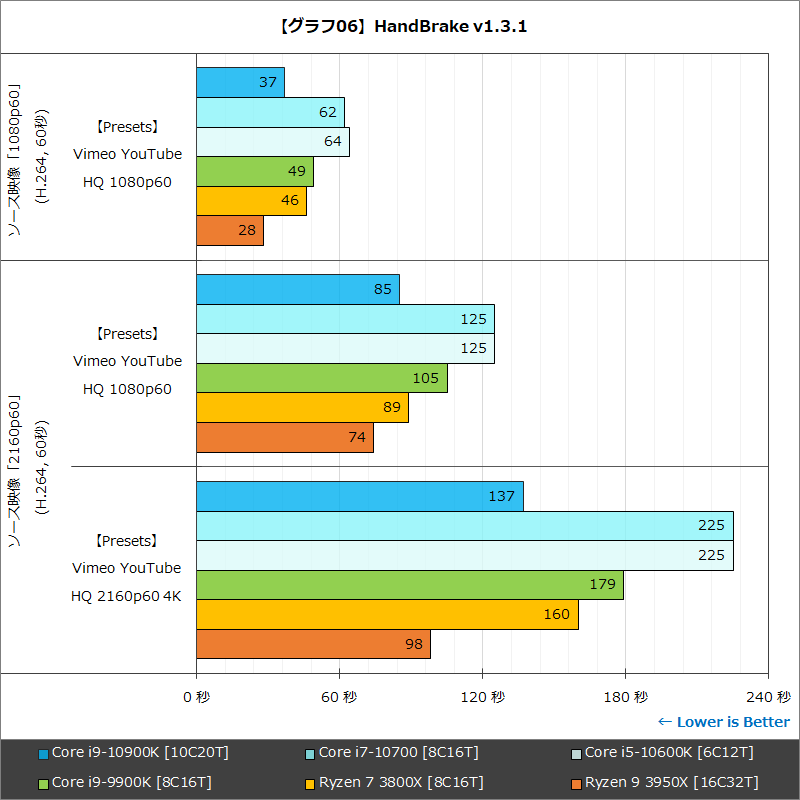800x800 pixels.
Task: Click the ソース映像「2160p60」 vertical group label
Action: point(14,470)
